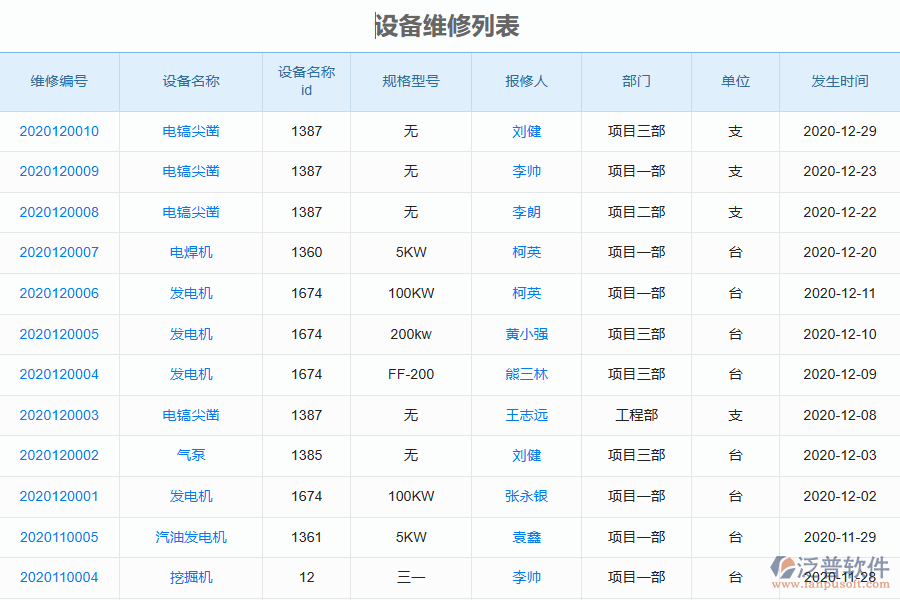Click reporter 黄小强 link
This screenshot has width=900, height=600.
click(x=527, y=334)
